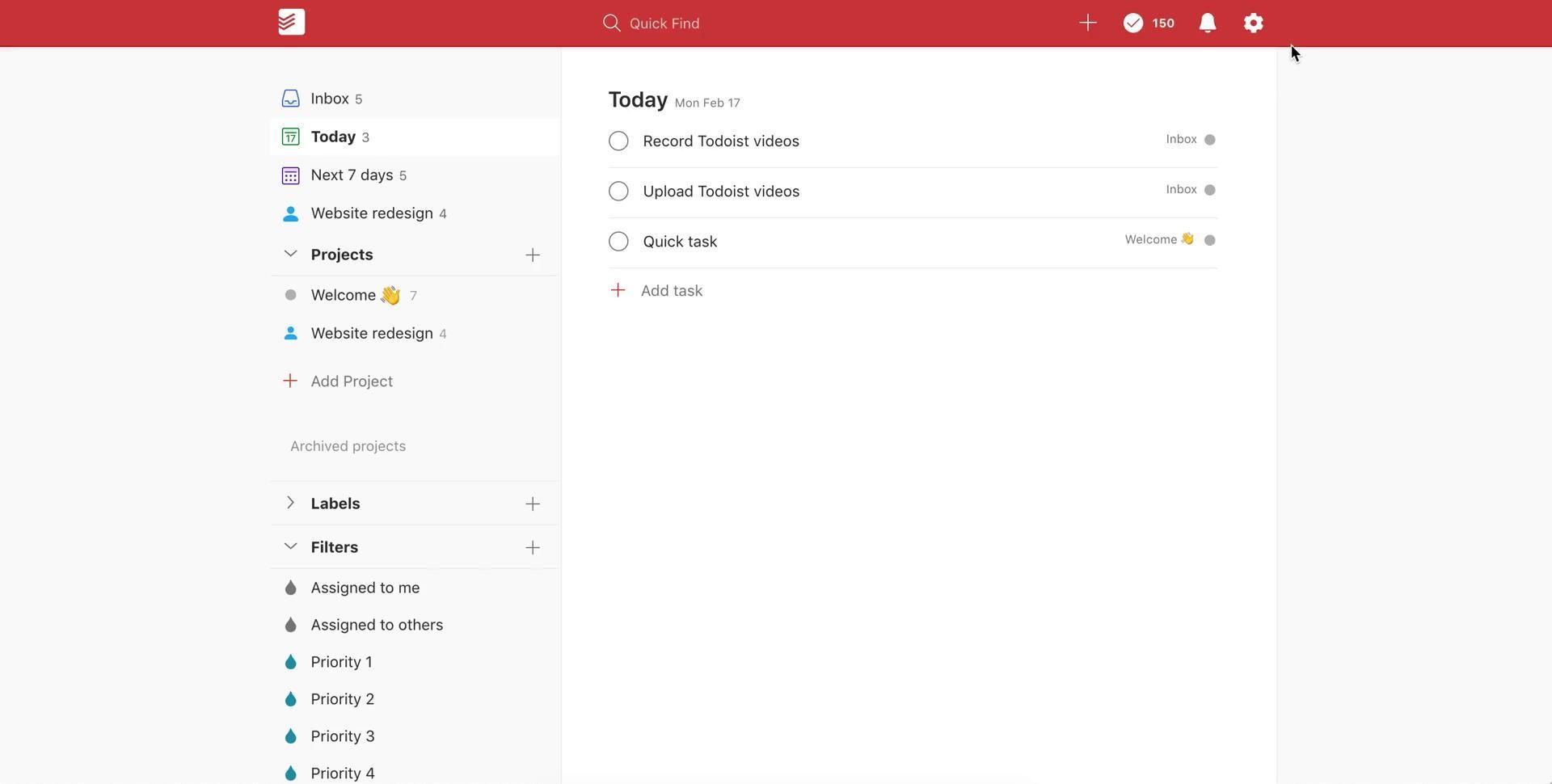
Task: Collapse the Filters section
Action: (x=290, y=547)
